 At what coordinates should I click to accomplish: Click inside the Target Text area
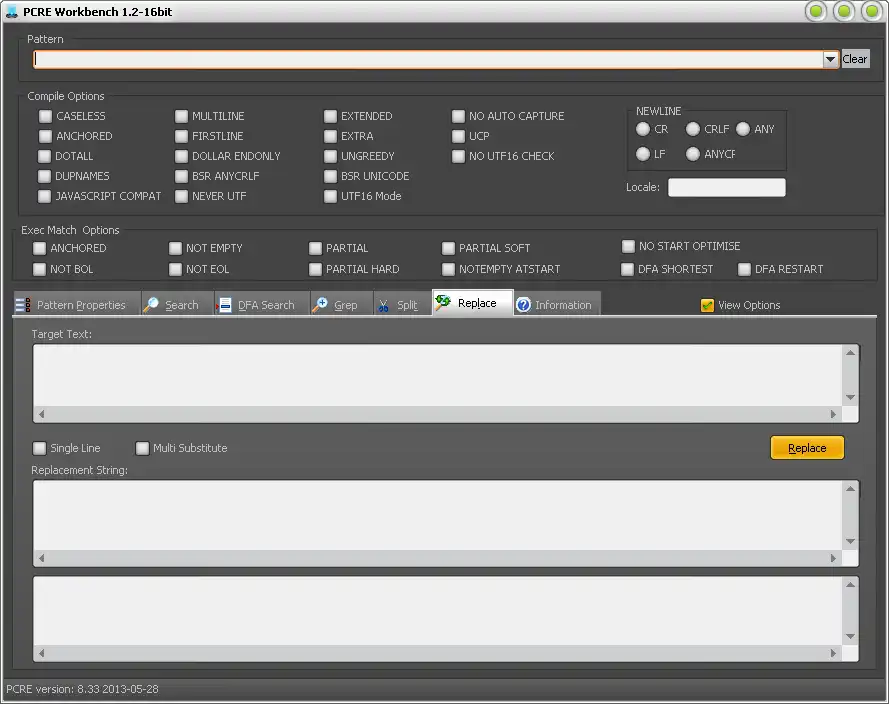tap(437, 376)
